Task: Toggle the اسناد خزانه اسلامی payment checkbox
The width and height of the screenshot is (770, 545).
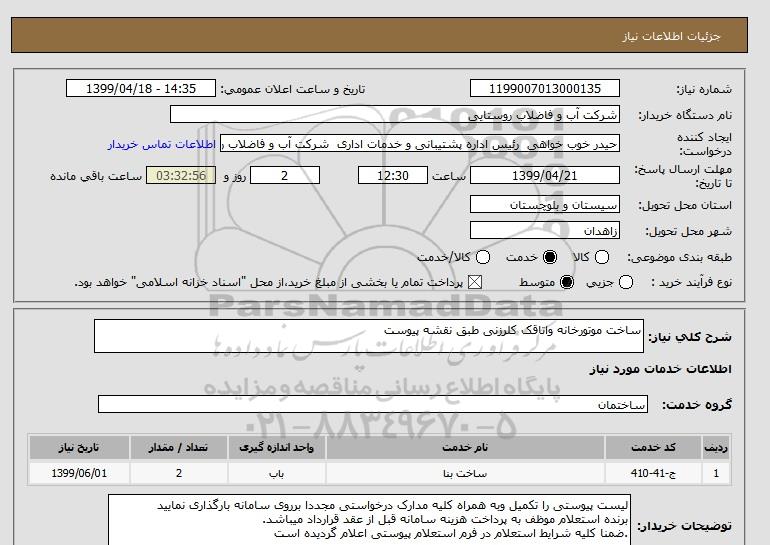Action: pos(474,282)
